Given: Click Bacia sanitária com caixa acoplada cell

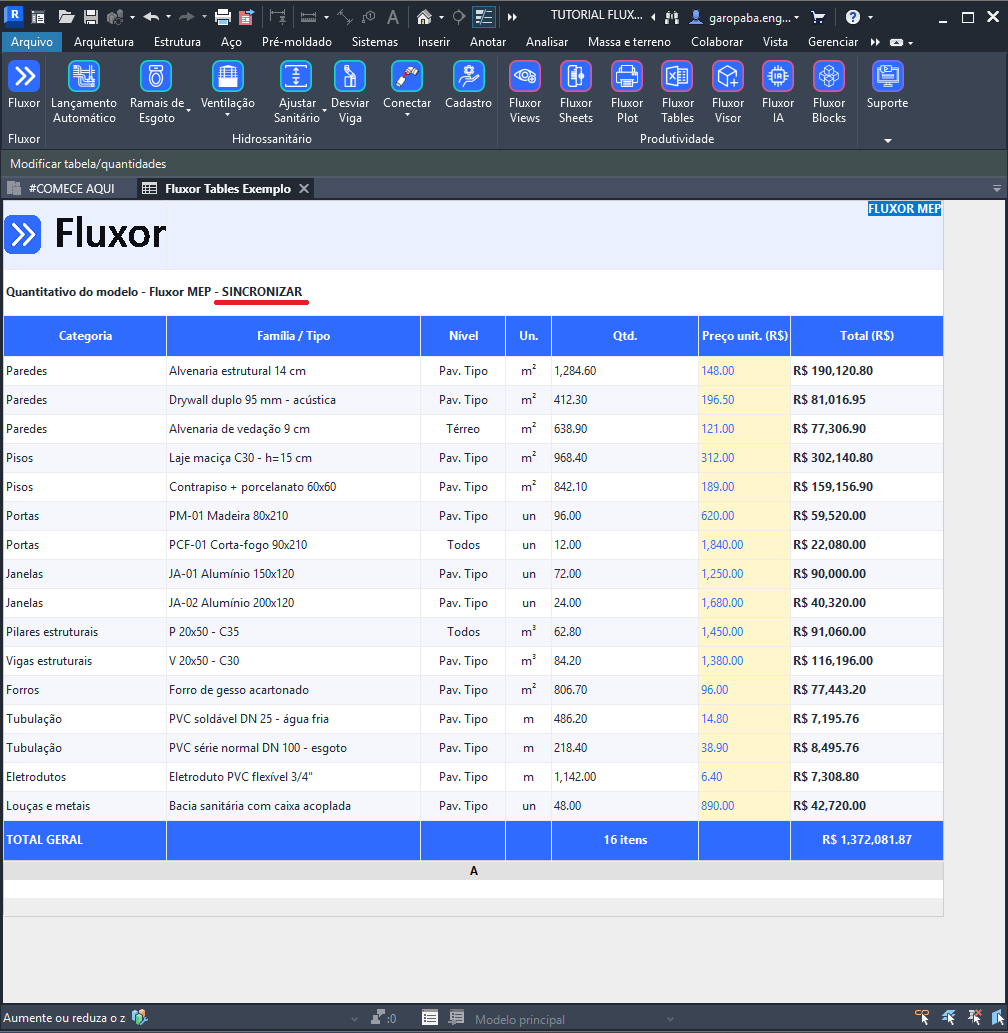Looking at the screenshot, I should click(293, 806).
